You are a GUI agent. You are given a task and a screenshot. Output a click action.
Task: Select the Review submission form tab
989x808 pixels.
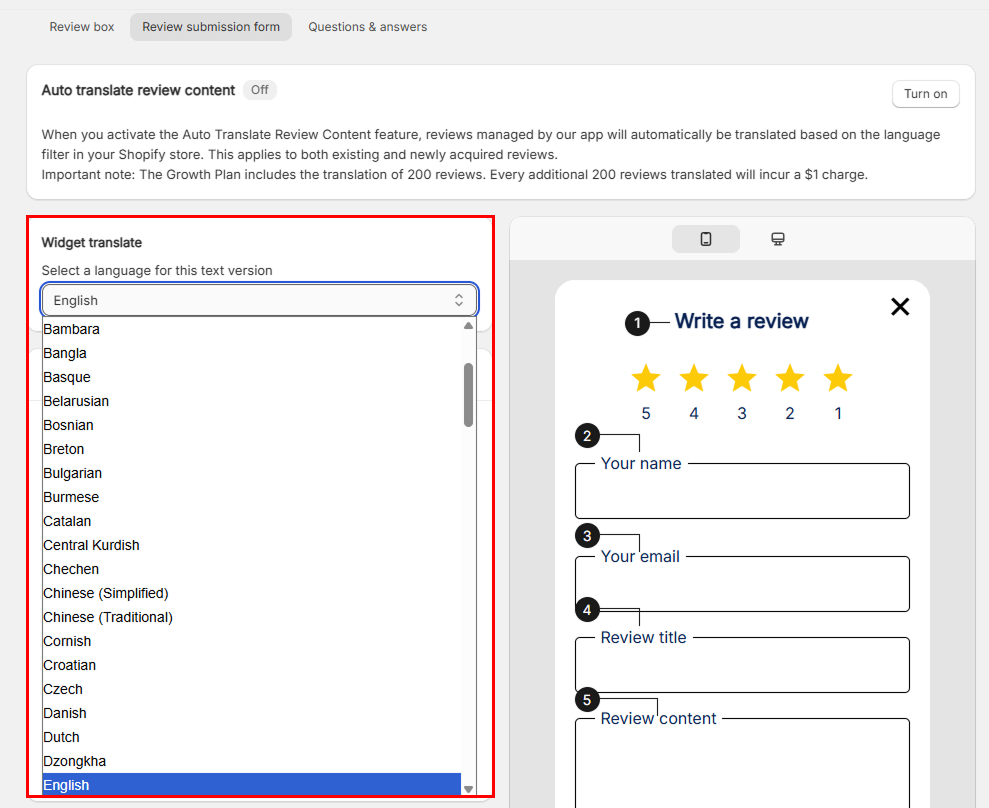tap(211, 27)
